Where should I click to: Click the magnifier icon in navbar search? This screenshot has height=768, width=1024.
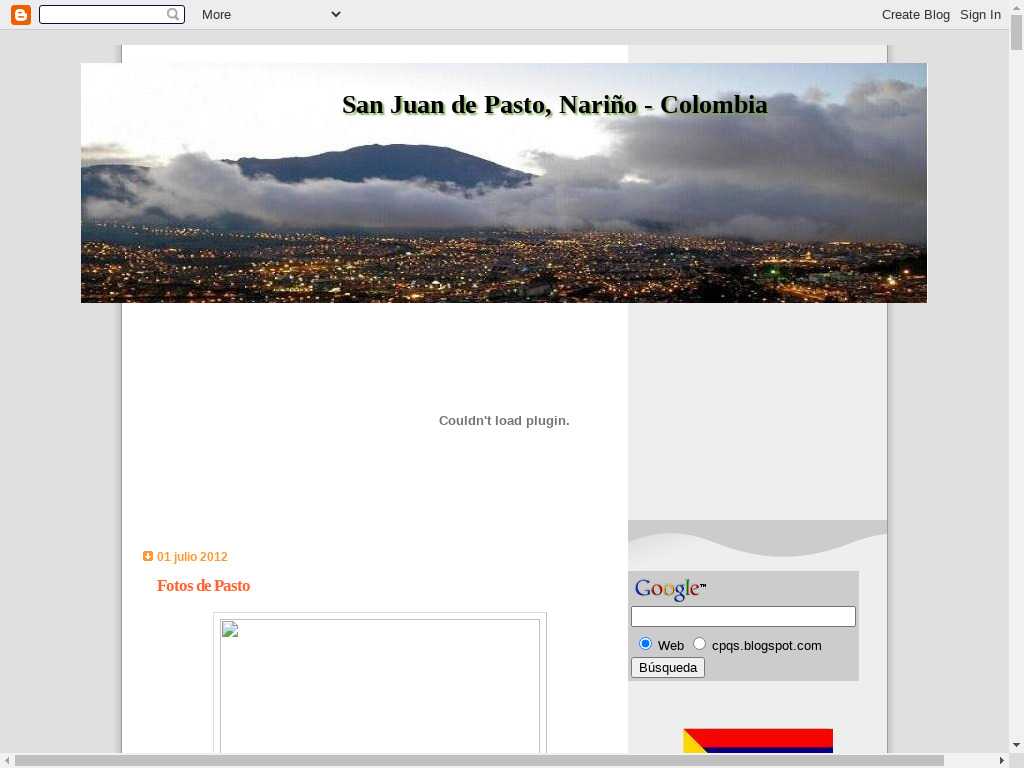point(174,14)
